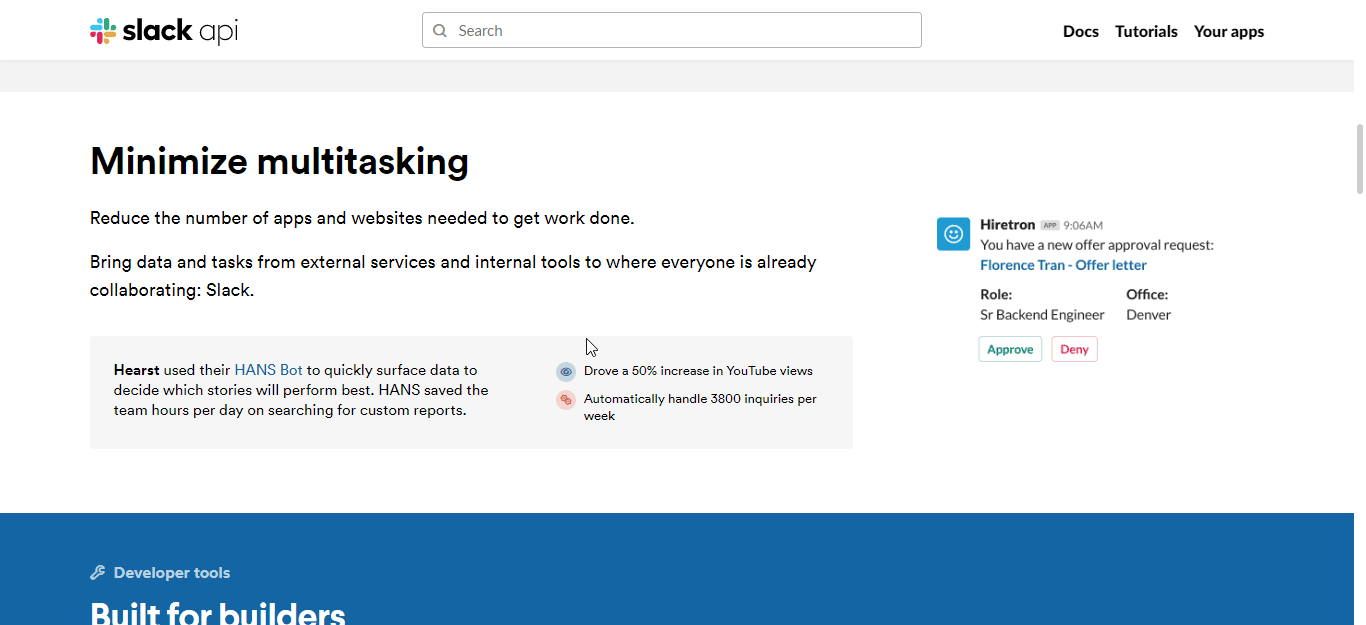Click 'You have a new offer approval request' text
This screenshot has height=625, width=1366.
[x=1097, y=245]
